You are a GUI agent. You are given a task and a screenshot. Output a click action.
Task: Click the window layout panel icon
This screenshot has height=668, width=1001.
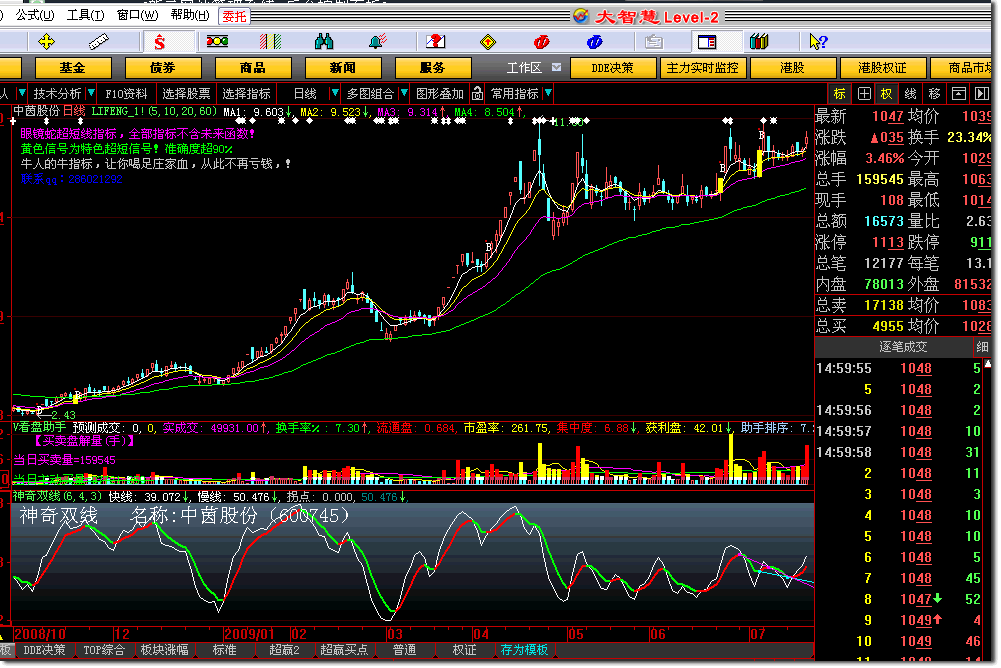click(x=707, y=42)
